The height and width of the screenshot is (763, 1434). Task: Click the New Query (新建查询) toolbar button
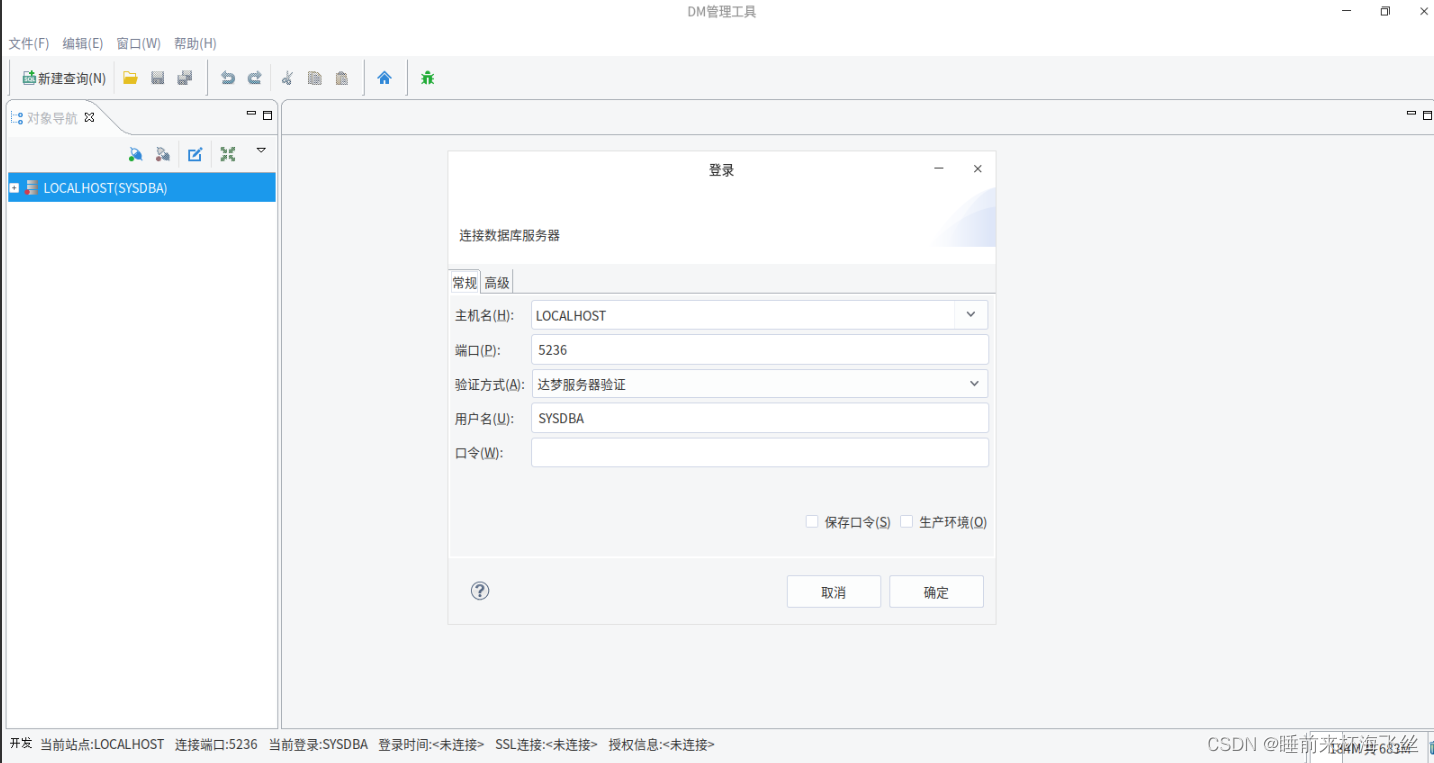point(64,78)
